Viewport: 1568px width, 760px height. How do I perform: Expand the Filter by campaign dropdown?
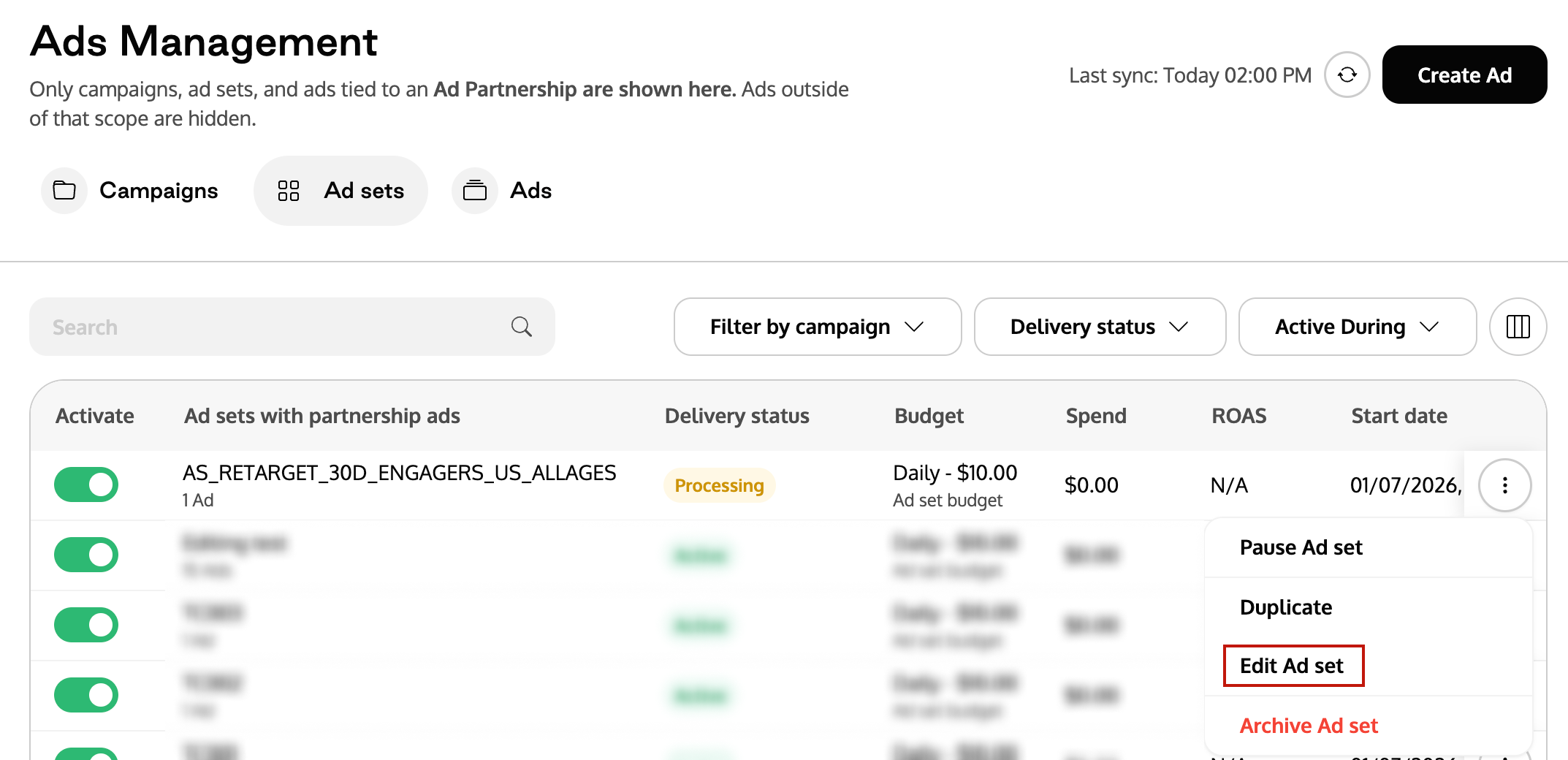point(818,327)
